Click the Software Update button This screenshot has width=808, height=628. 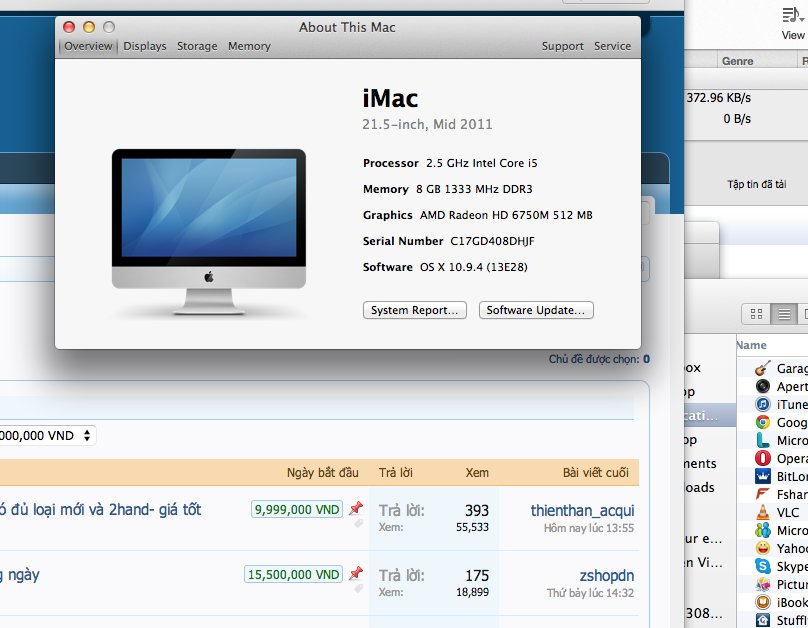click(536, 310)
